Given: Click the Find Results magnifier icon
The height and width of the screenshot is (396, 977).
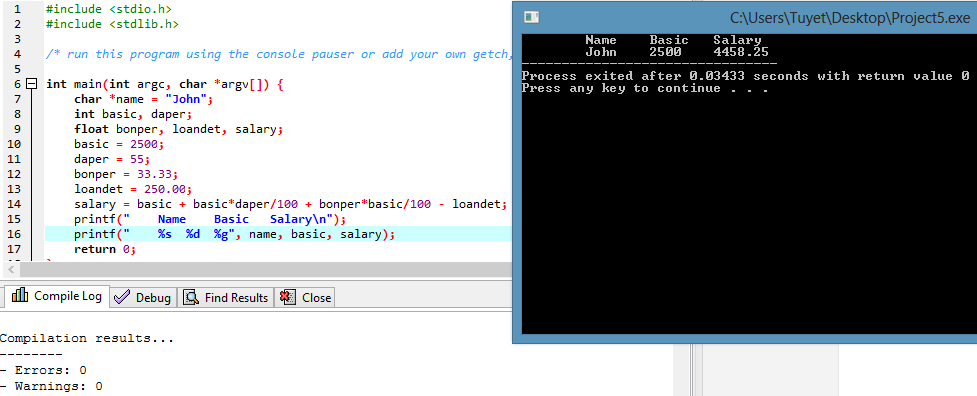Looking at the screenshot, I should [191, 298].
